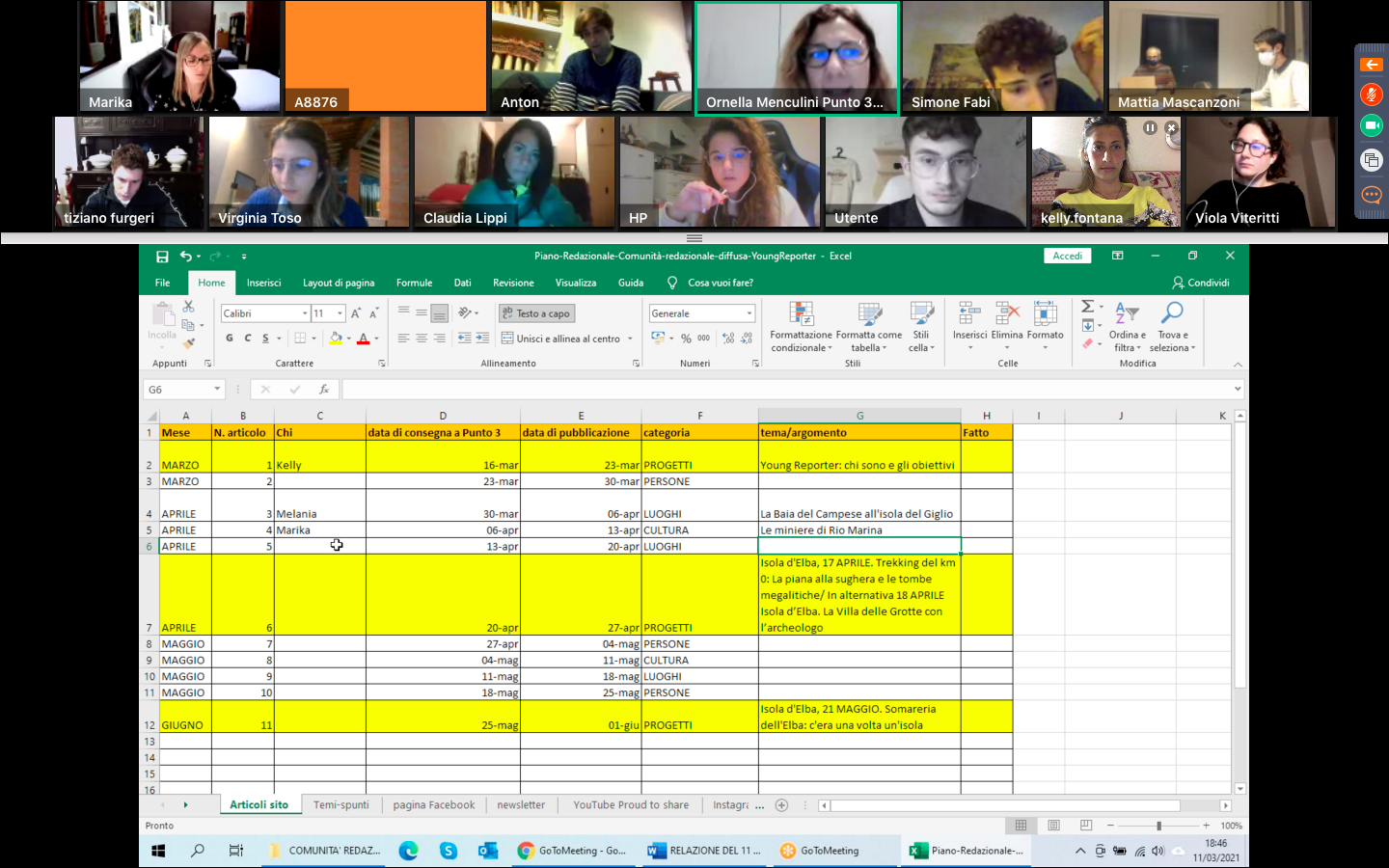Expand Formattazione condizionale menu
Screen dimensions: 1389x868
pos(802,327)
